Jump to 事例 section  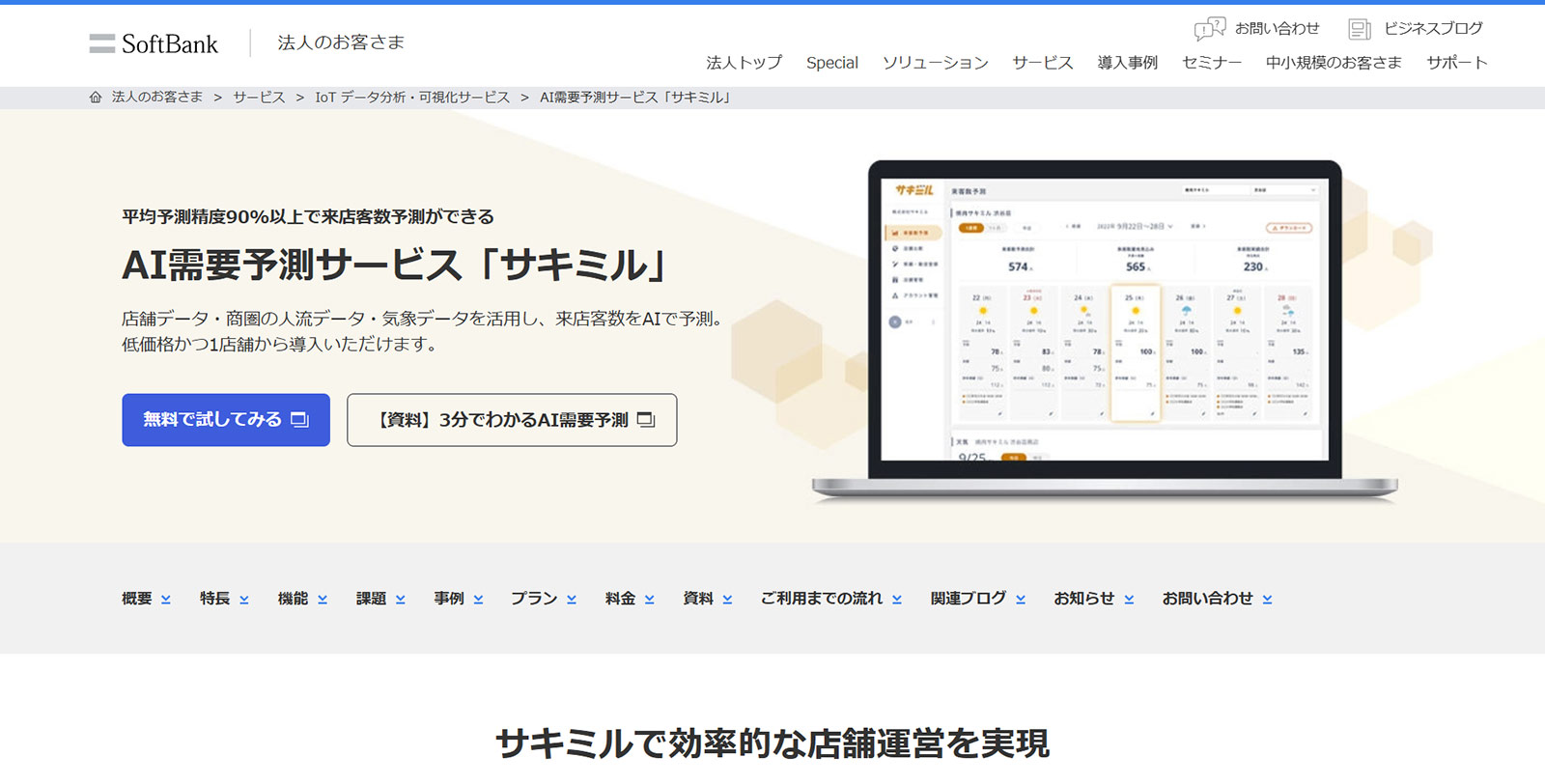(x=459, y=599)
